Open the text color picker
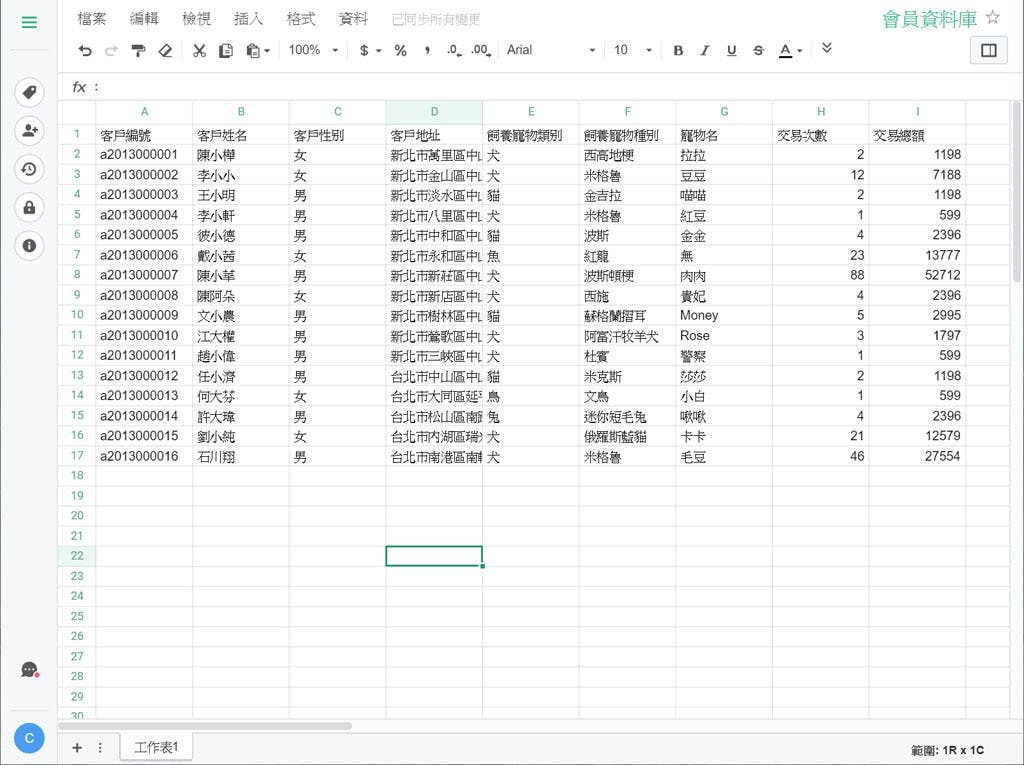The height and width of the screenshot is (765, 1024). tap(790, 51)
